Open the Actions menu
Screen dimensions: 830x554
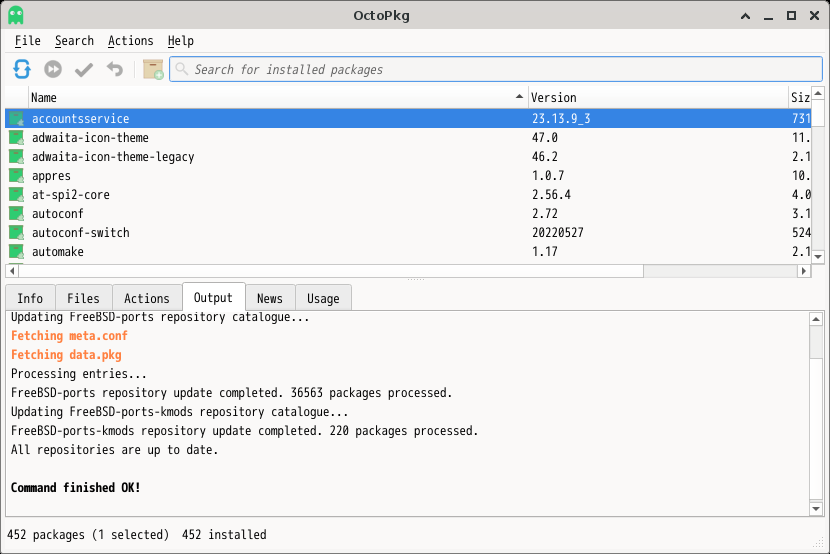click(x=131, y=41)
